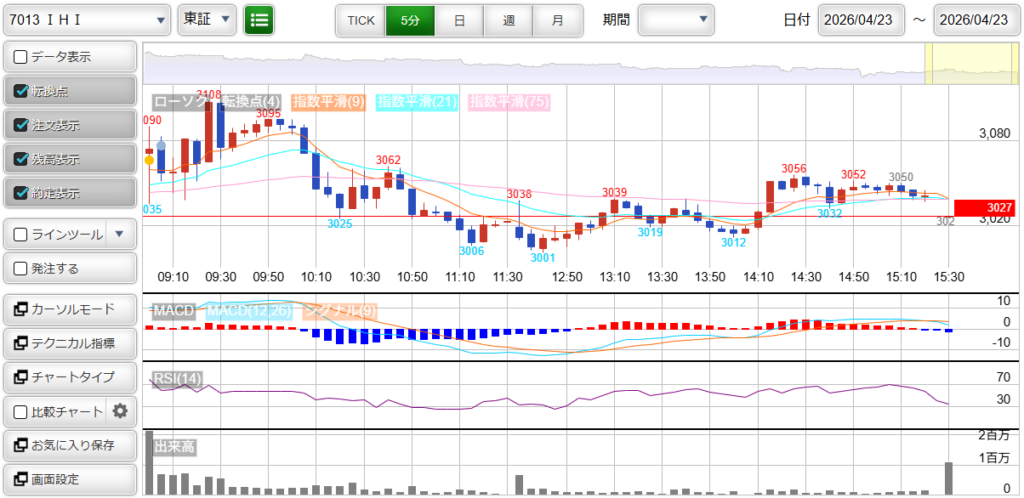Viewport: 1024px width, 498px height.
Task: Open テクニカル指標 settings panel
Action: pyautogui.click(x=70, y=343)
